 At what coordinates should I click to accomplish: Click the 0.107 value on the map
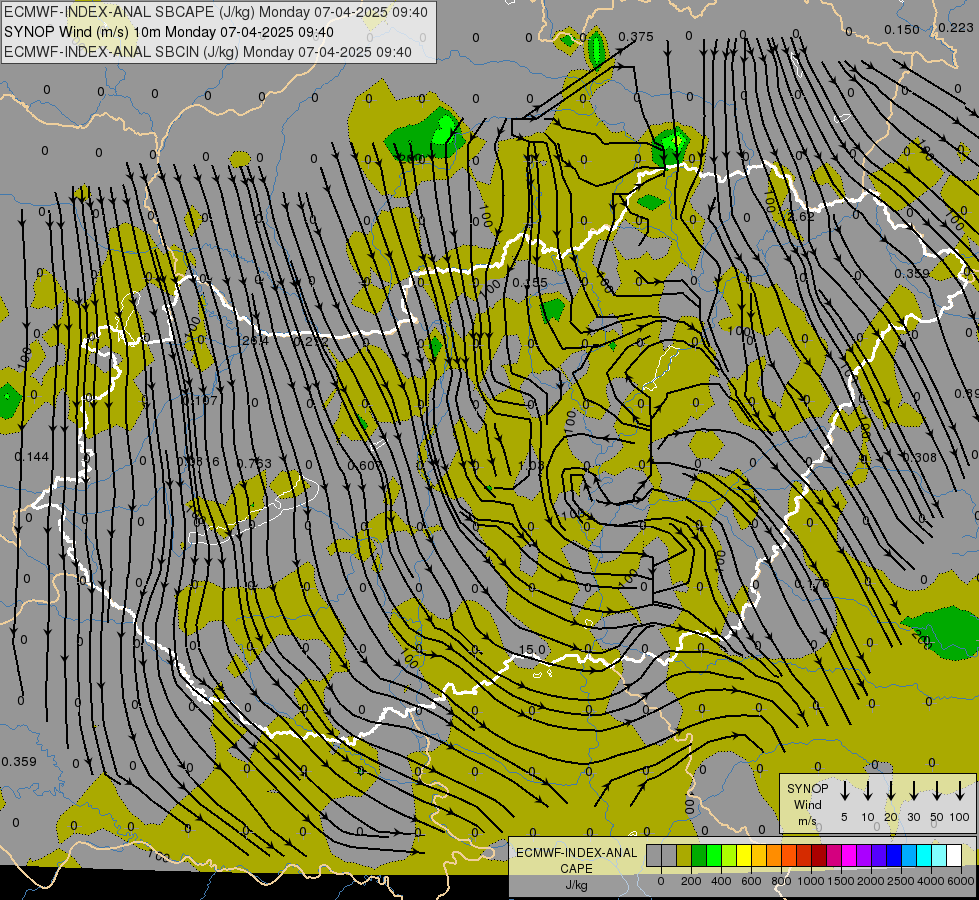point(200,400)
